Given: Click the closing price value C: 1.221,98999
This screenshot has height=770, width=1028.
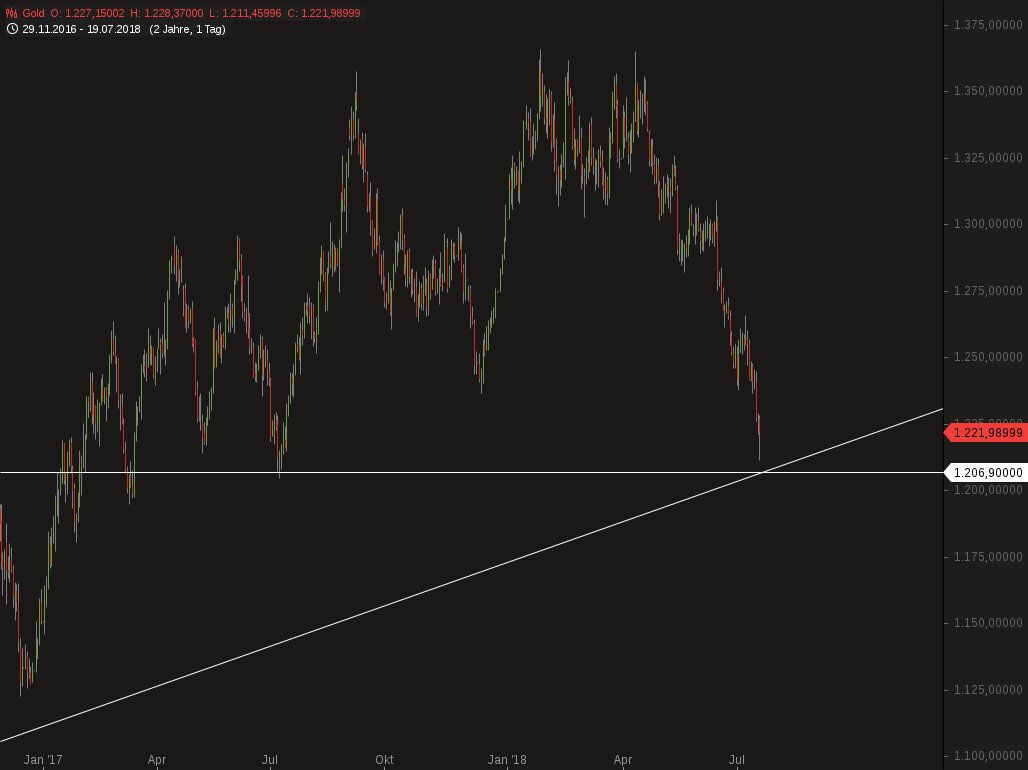Looking at the screenshot, I should pos(324,13).
